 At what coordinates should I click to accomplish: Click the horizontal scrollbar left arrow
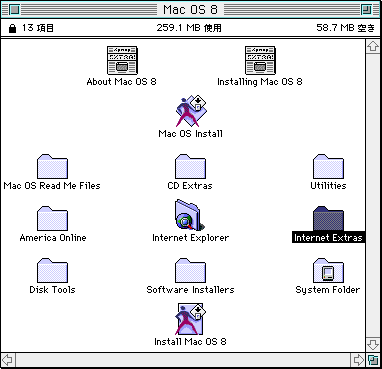pos(7,360)
